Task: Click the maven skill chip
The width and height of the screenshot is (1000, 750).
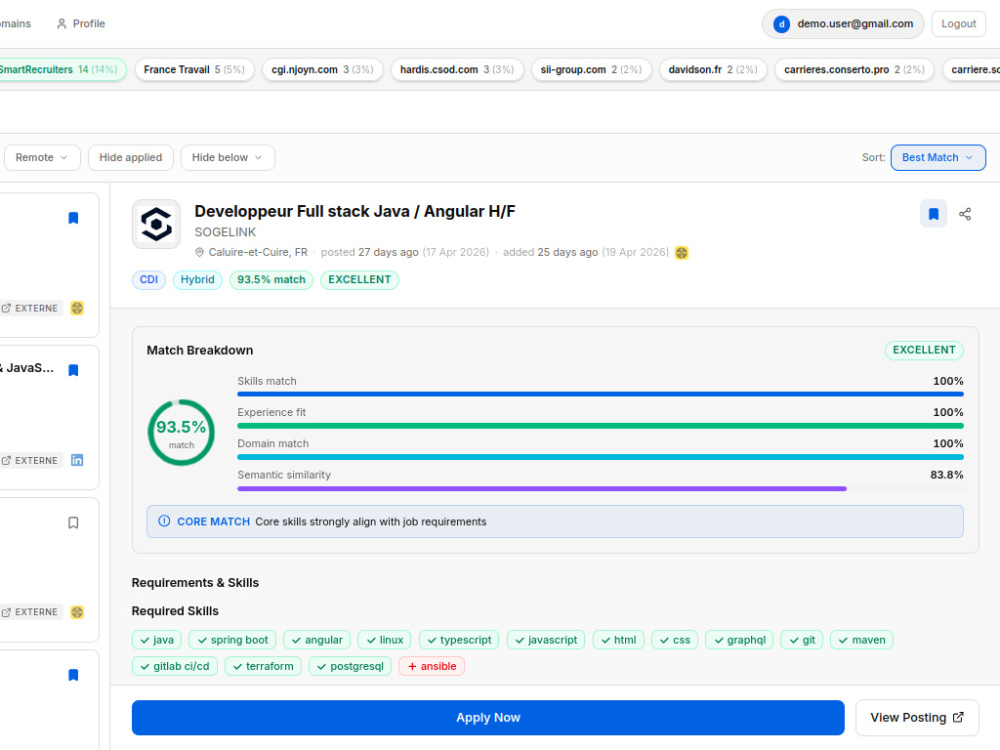Action: (x=862, y=640)
